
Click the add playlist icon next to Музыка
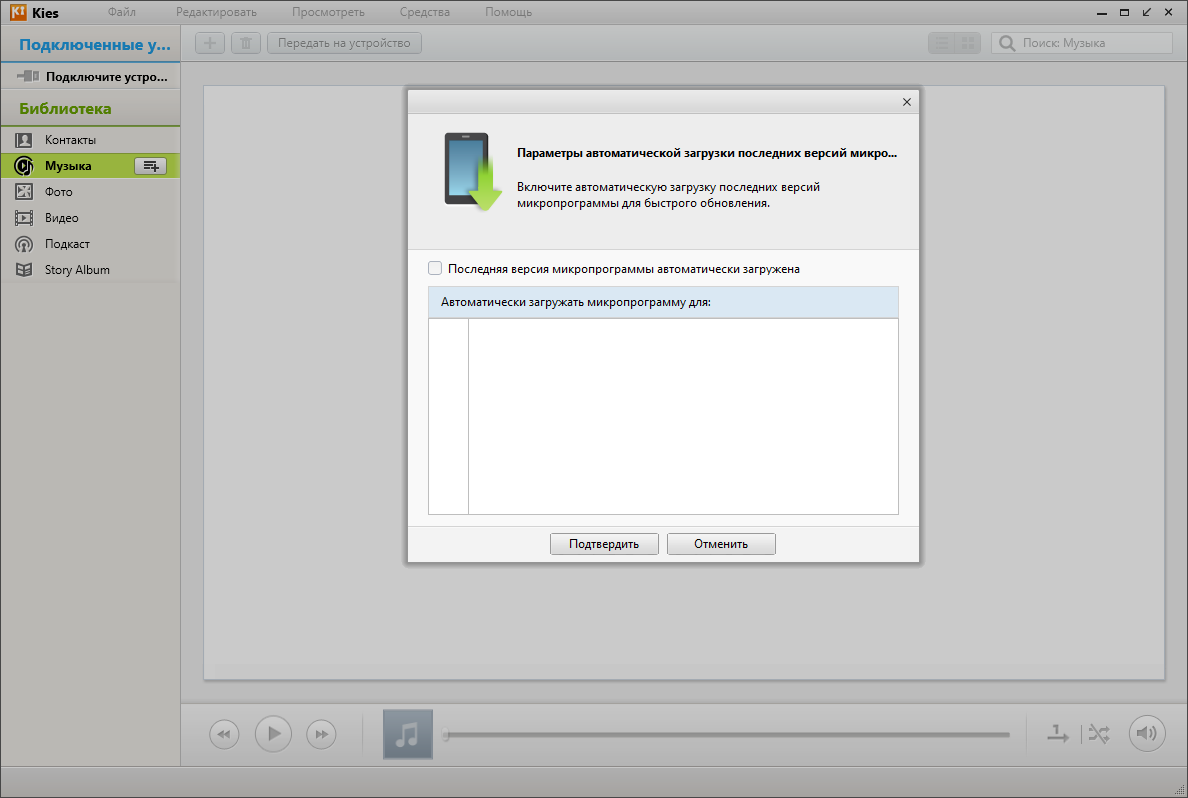click(x=150, y=166)
